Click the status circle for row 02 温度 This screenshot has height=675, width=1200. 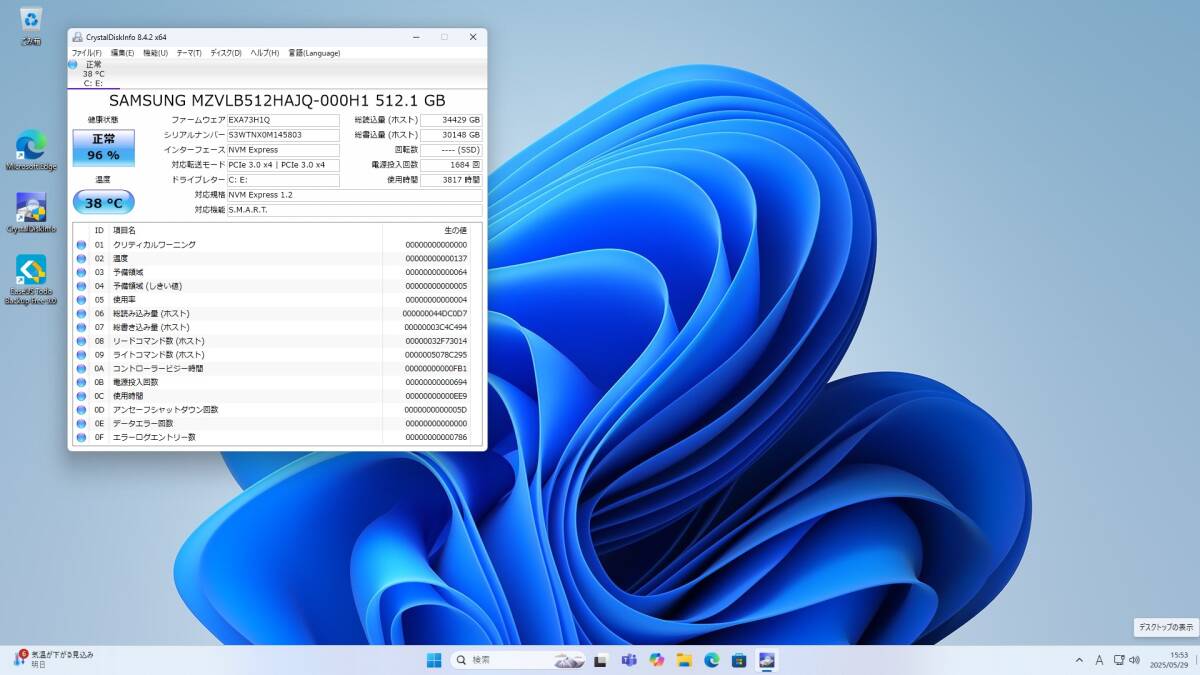coord(81,258)
